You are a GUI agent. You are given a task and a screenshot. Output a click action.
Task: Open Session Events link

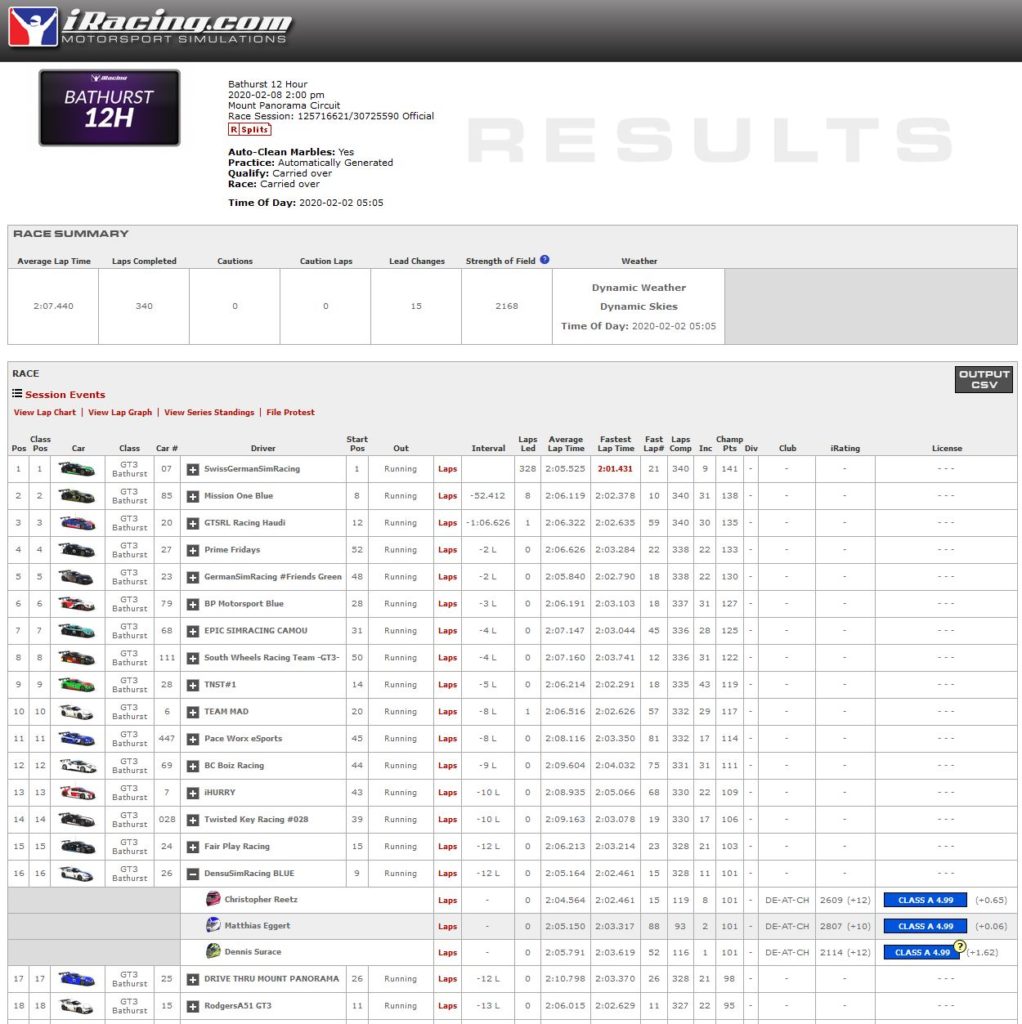pyautogui.click(x=65, y=394)
